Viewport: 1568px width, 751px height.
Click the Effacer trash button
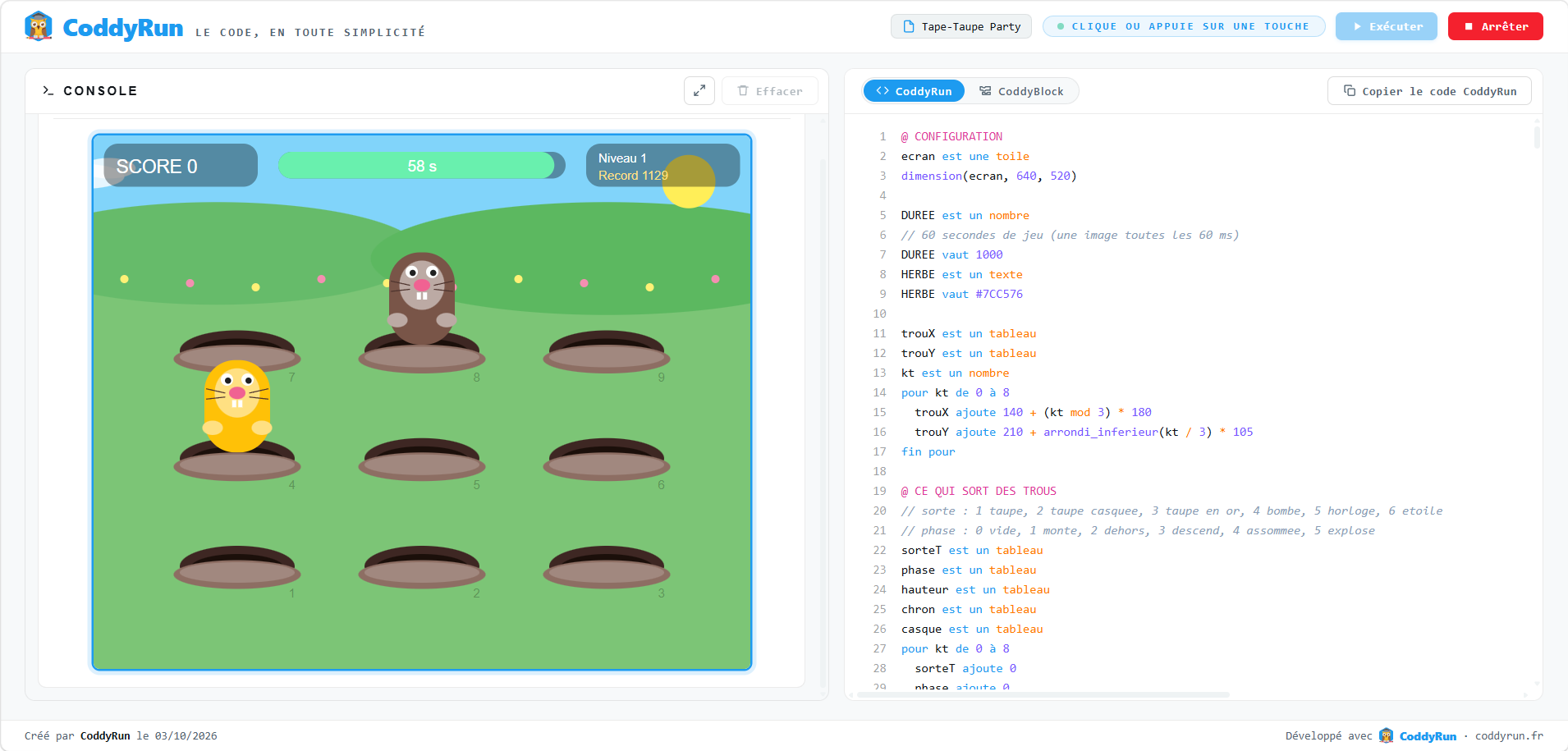tap(770, 90)
